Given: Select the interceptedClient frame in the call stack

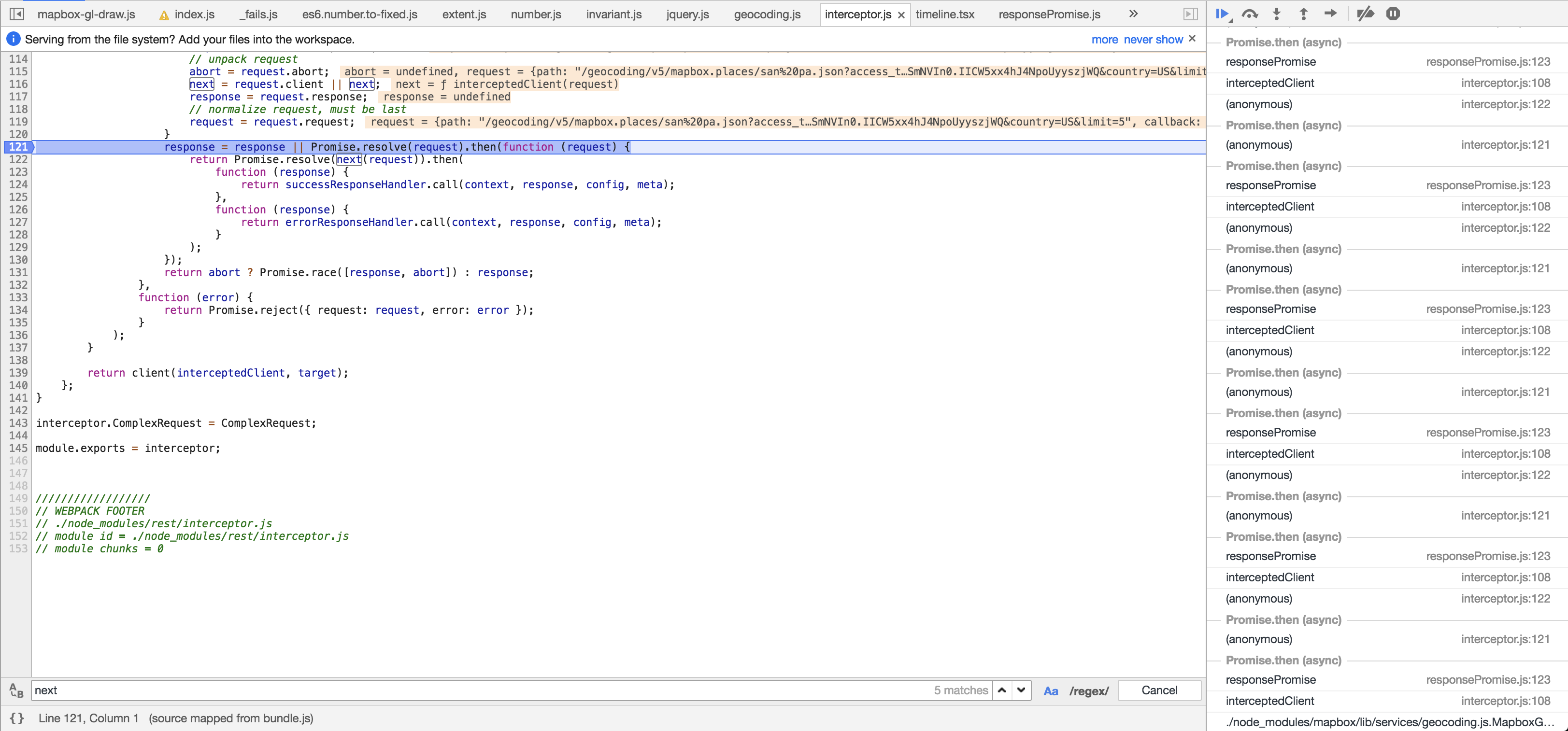Looking at the screenshot, I should click(1270, 83).
